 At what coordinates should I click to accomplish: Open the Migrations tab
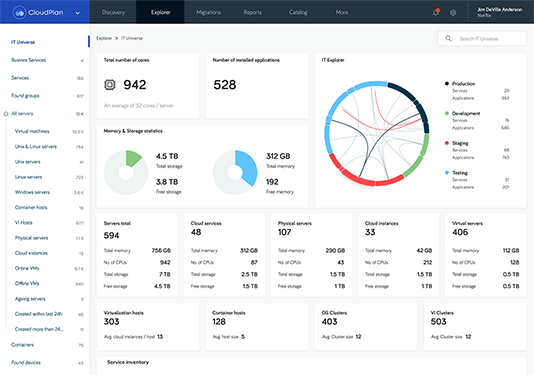(208, 12)
